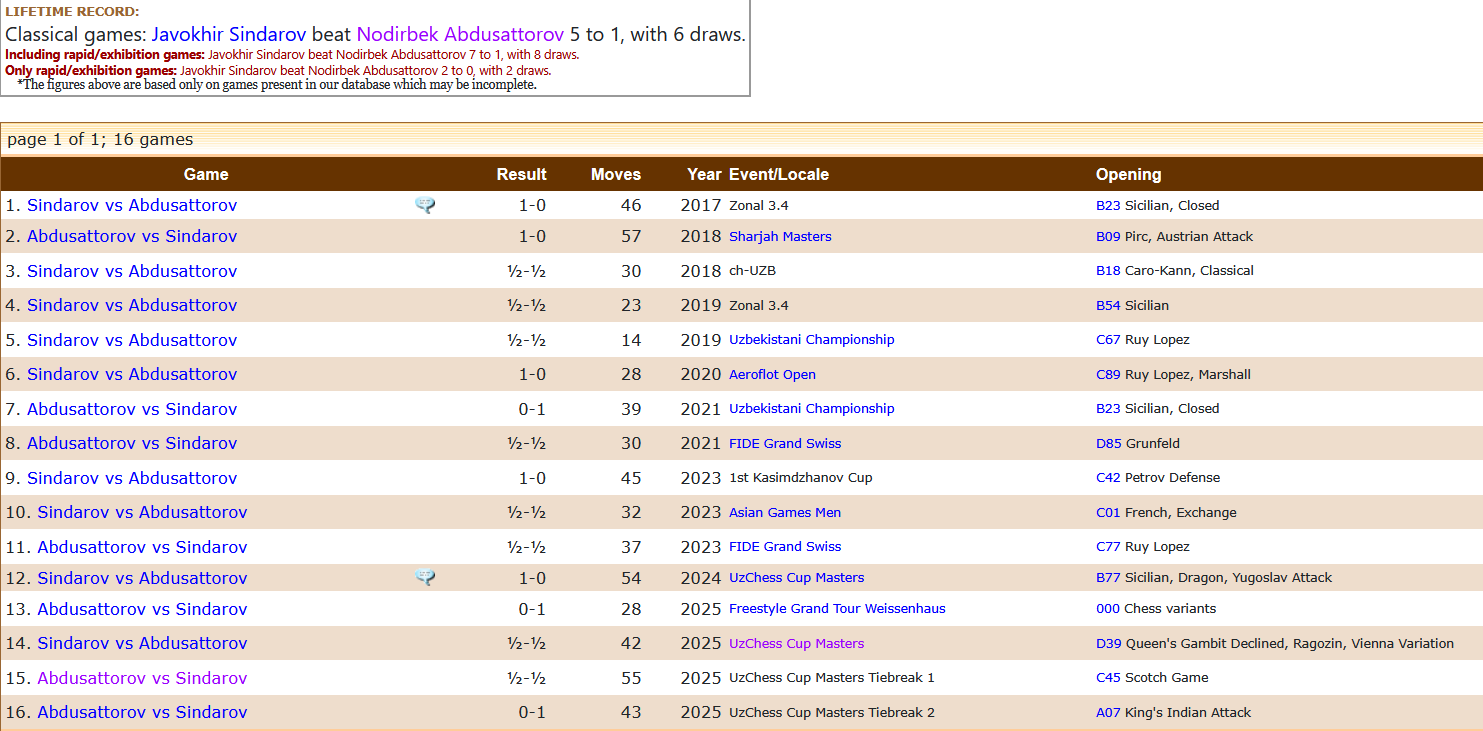This screenshot has height=731, width=1483.
Task: Click the comment bubble icon for game 12
Action: 425,577
